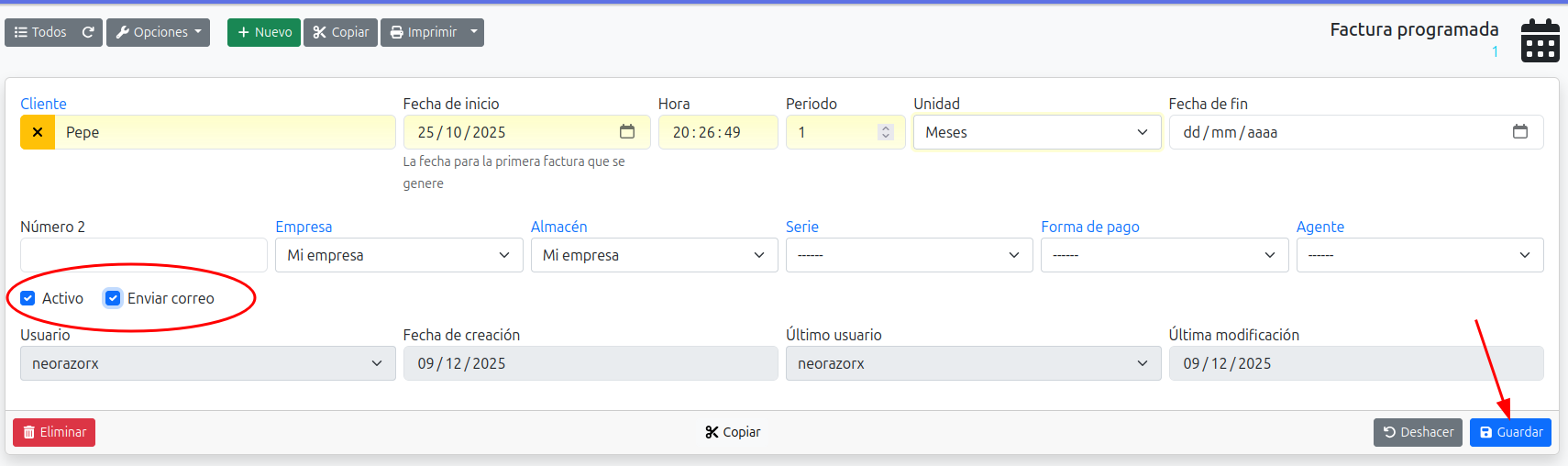Open the Fecha de inicio calendar picker icon
The height and width of the screenshot is (466, 1568).
click(627, 132)
